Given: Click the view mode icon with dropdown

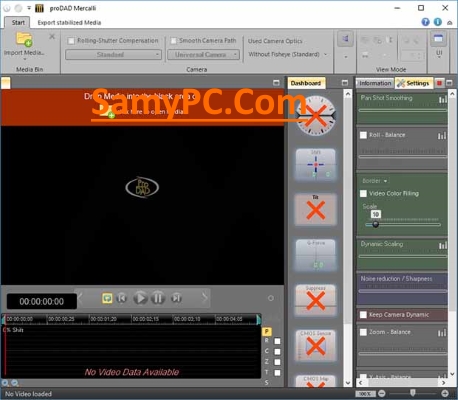Looking at the screenshot, I should pos(345,39).
